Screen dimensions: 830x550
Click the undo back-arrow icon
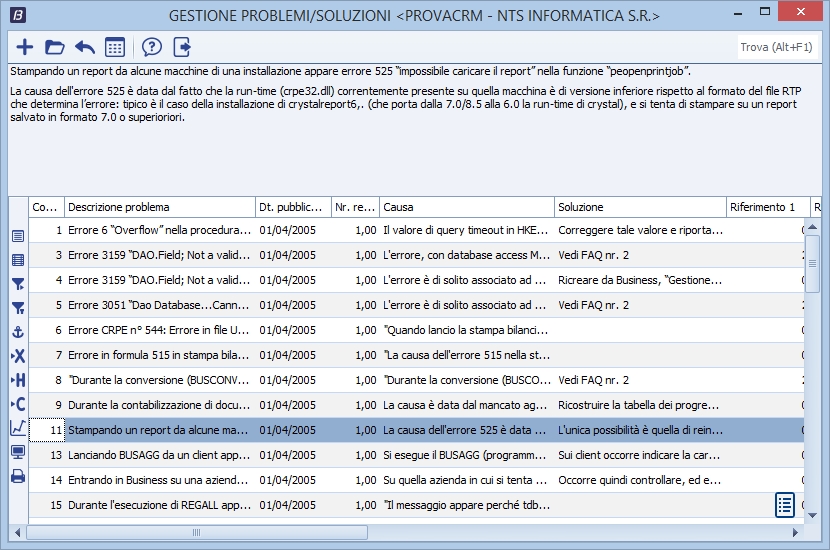pos(85,47)
